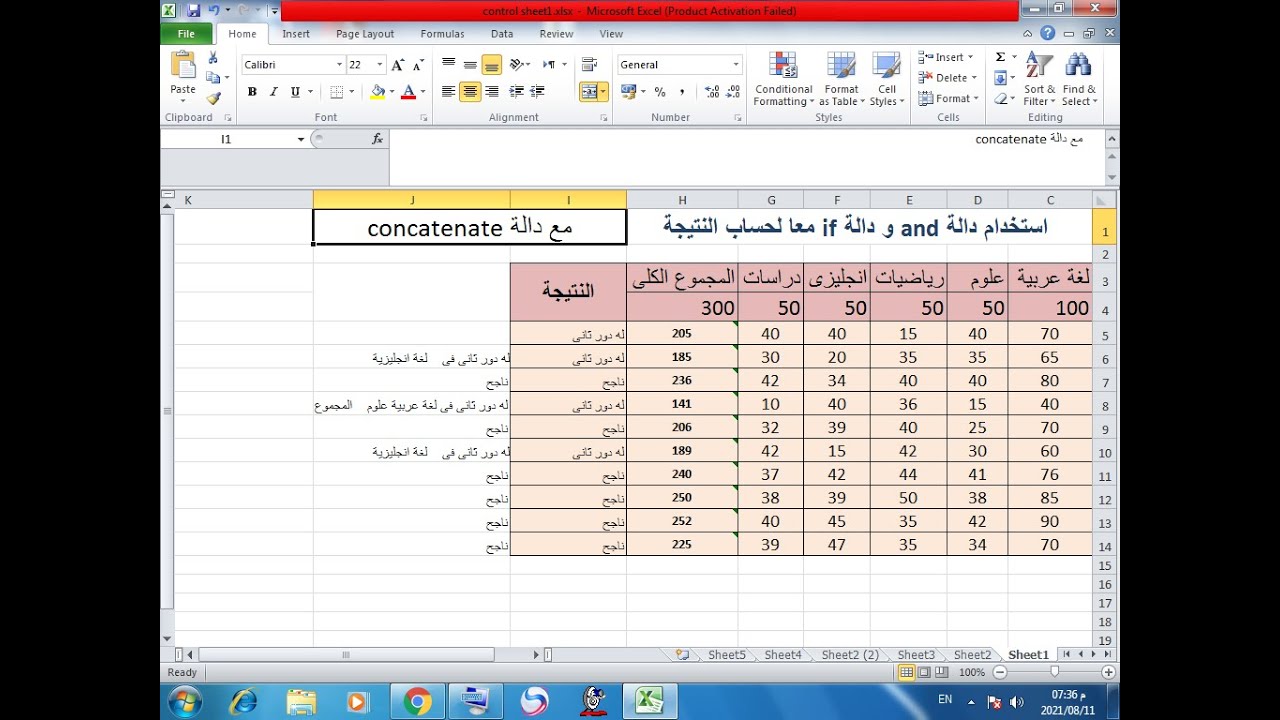Open Font dialog box launcher
The width and height of the screenshot is (1280, 720).
coord(424,118)
